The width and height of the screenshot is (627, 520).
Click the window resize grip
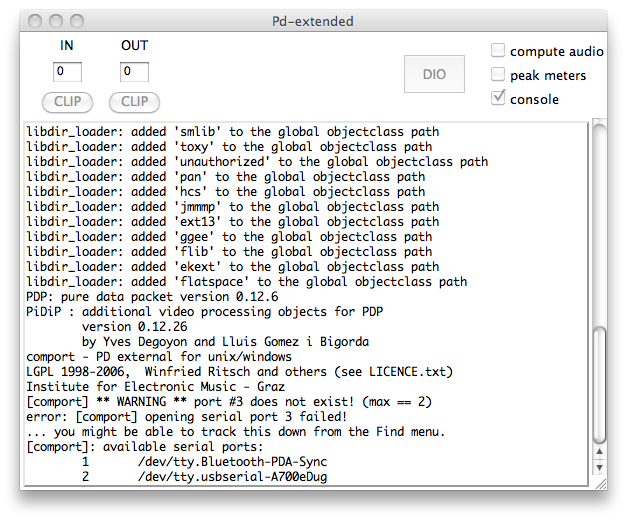click(x=599, y=482)
